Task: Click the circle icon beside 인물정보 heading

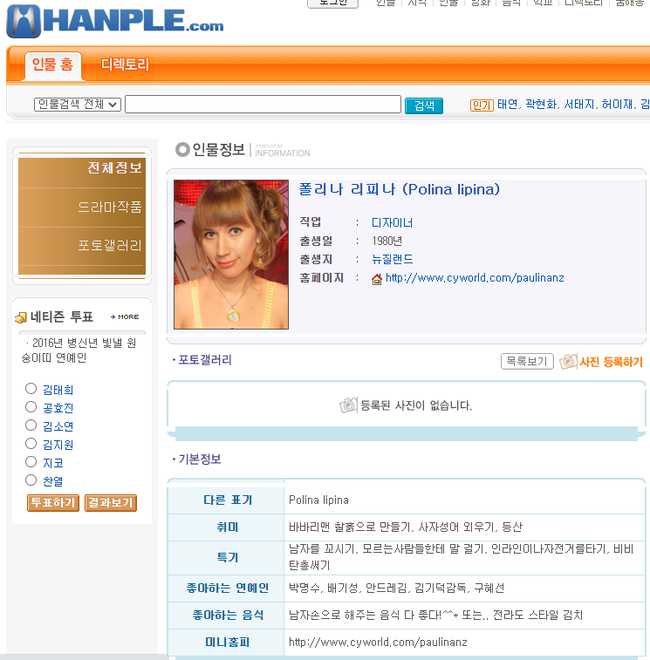Action: pyautogui.click(x=182, y=149)
